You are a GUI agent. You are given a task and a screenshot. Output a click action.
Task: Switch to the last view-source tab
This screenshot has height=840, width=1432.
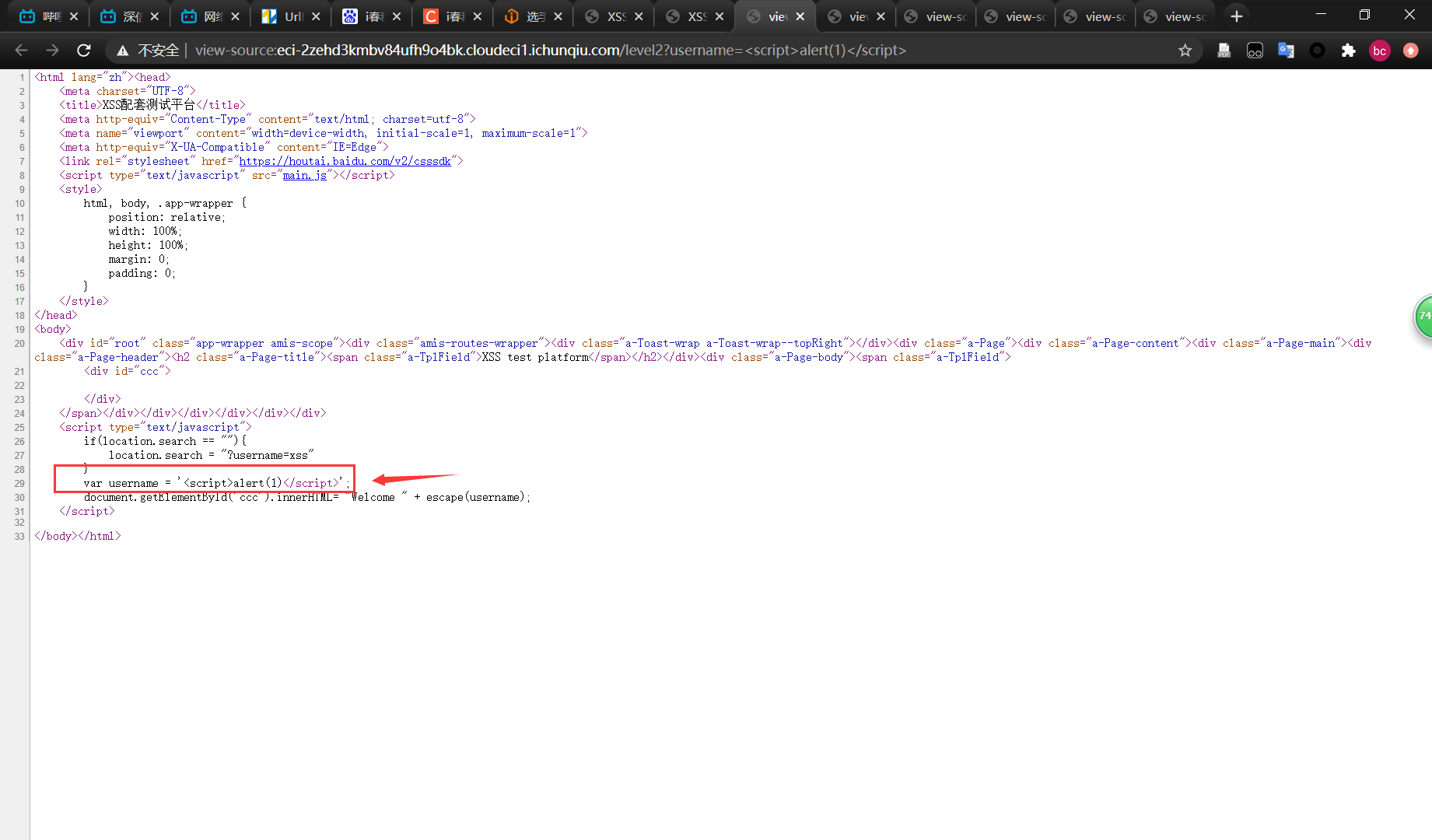click(x=1175, y=16)
